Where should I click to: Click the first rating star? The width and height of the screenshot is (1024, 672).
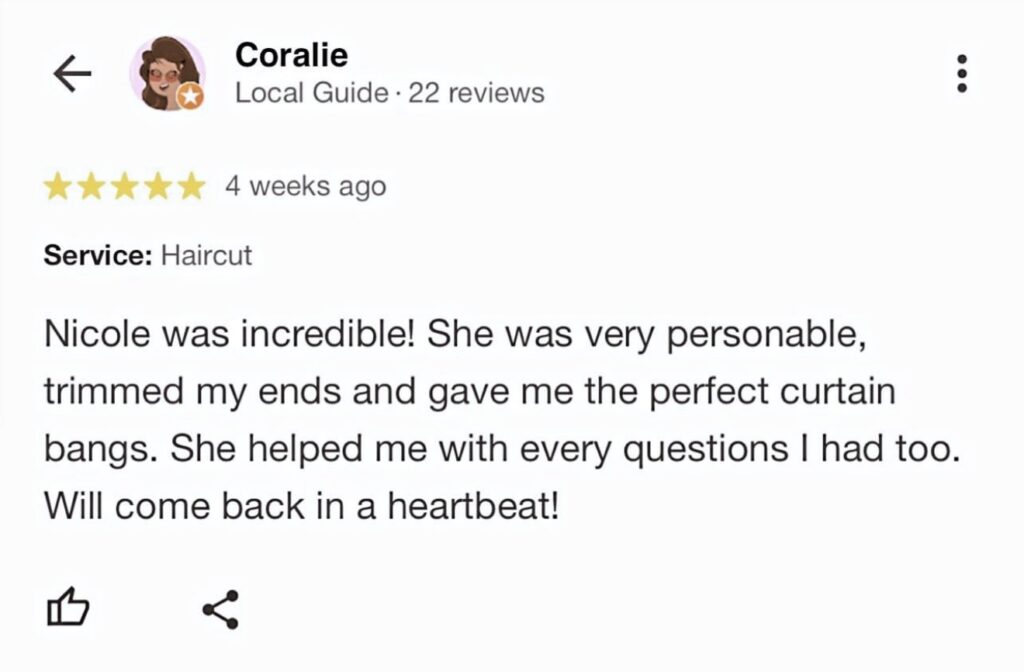58,187
